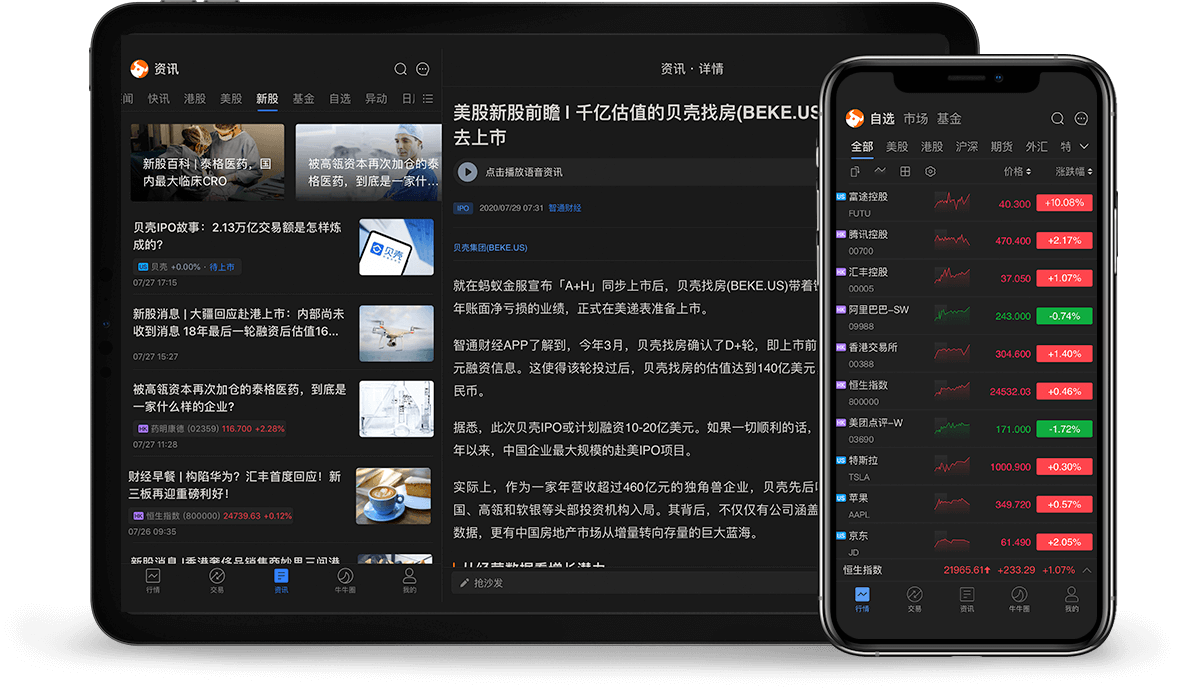Select 期货 filter tab on phone
1177x689 pixels.
click(1001, 146)
